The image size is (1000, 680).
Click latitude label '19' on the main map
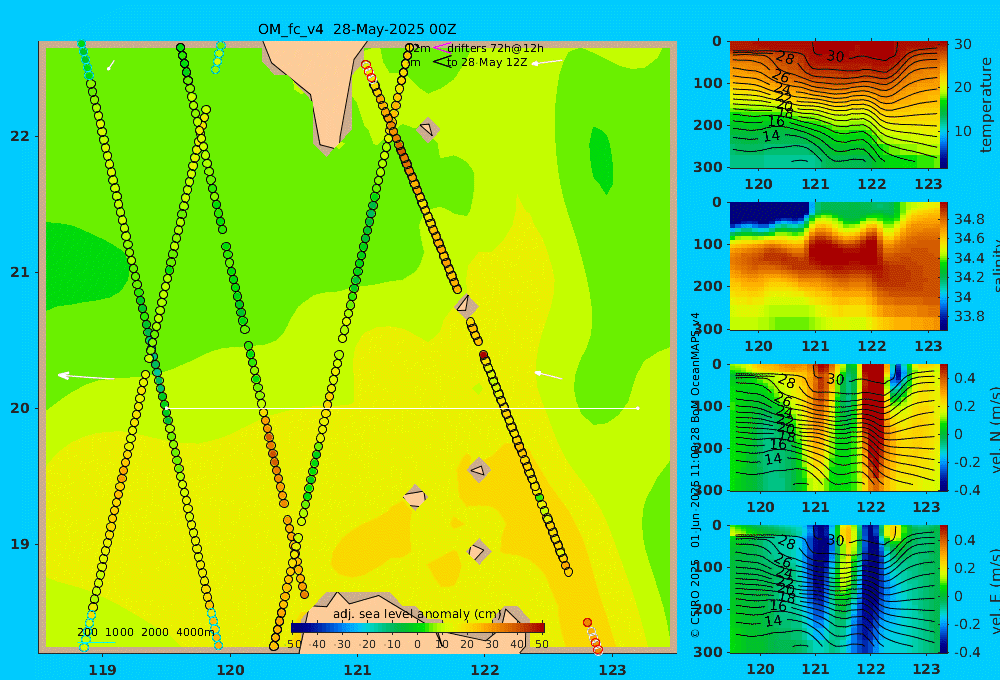[x=20, y=544]
